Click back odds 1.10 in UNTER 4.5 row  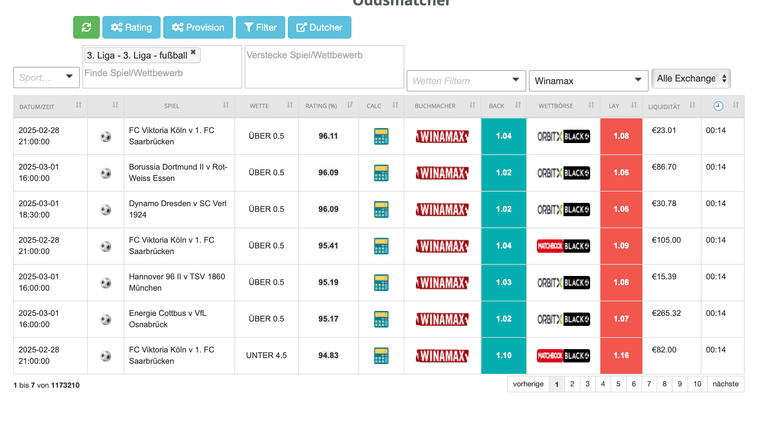504,356
